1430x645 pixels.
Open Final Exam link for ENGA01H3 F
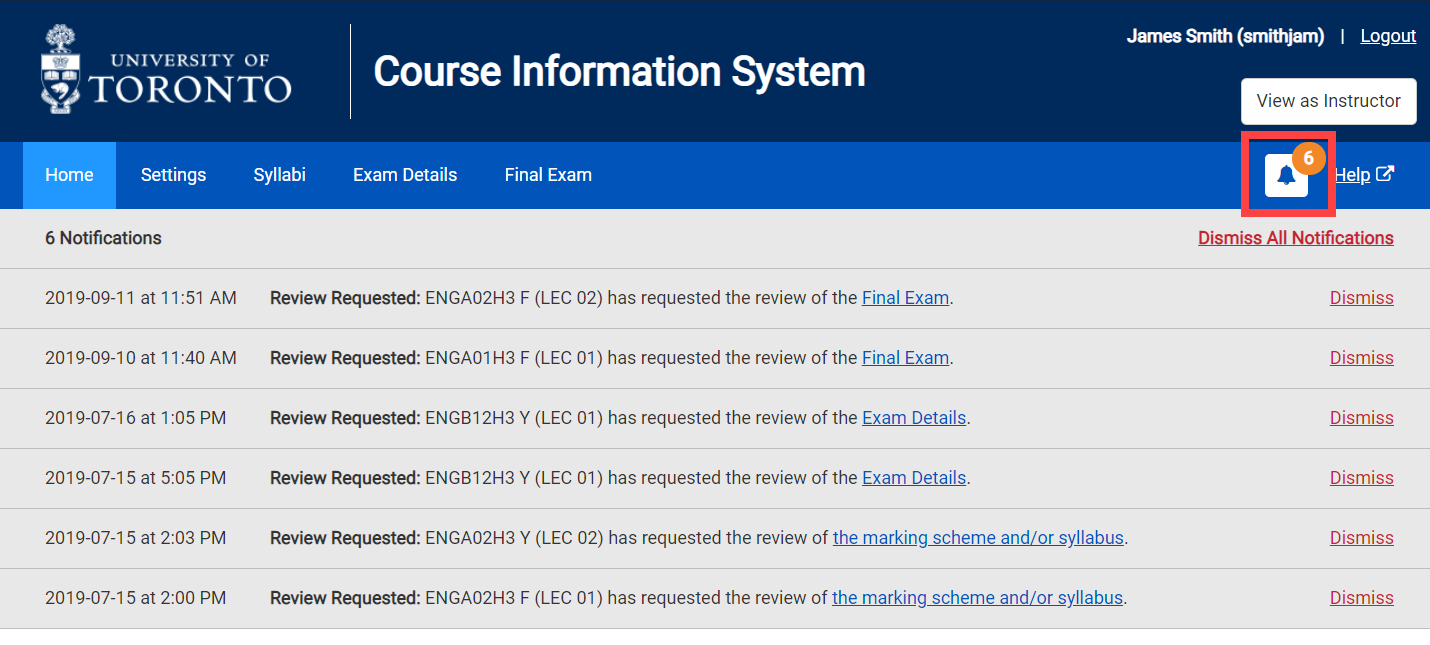coord(905,358)
